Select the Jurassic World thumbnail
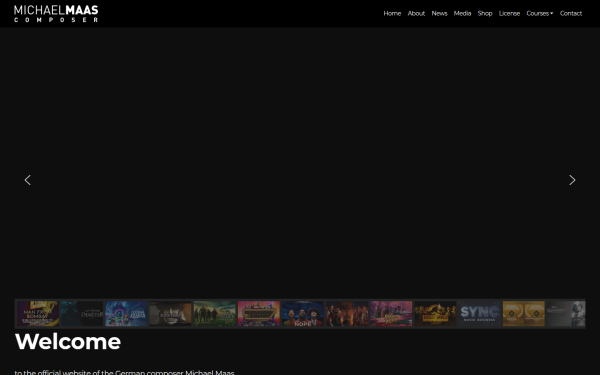600x375 pixels. (x=435, y=314)
